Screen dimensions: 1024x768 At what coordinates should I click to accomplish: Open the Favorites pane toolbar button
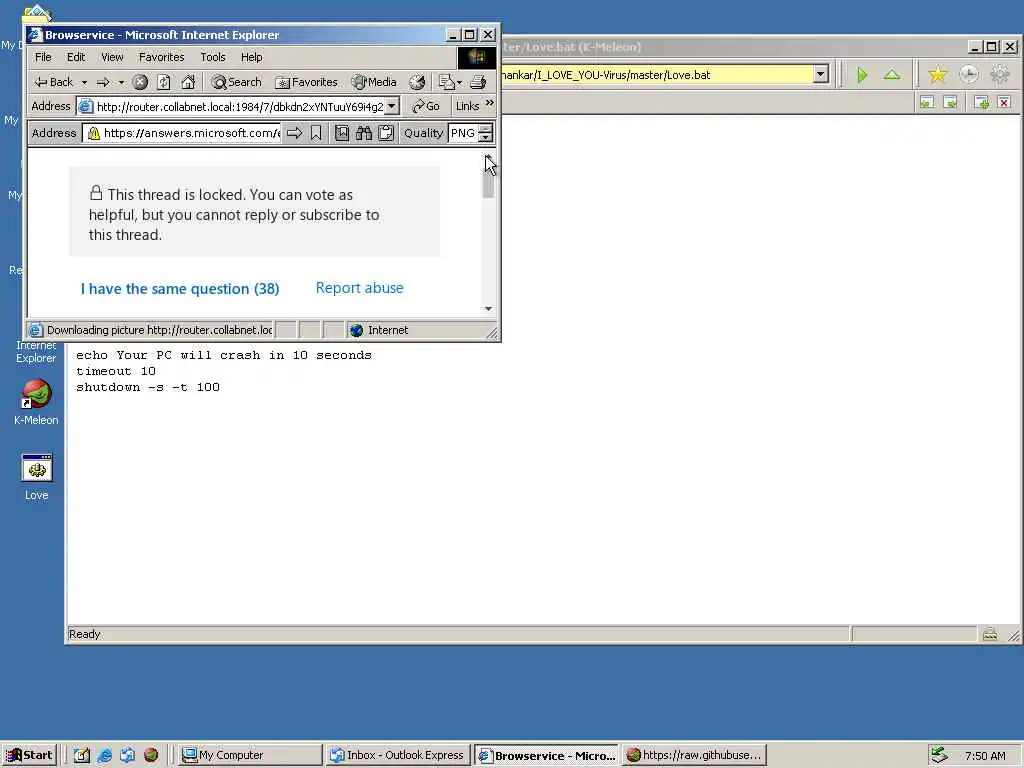306,82
